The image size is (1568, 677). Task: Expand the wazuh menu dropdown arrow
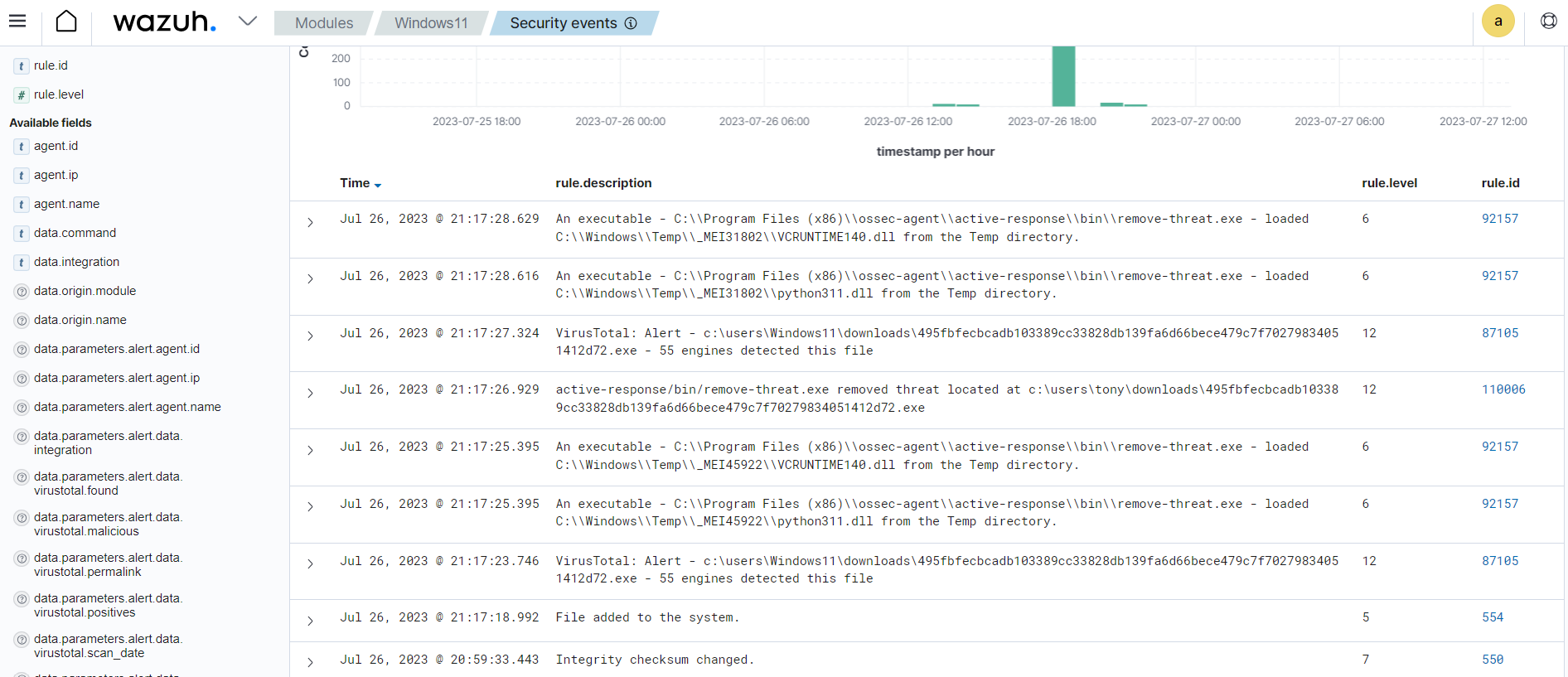pos(248,21)
